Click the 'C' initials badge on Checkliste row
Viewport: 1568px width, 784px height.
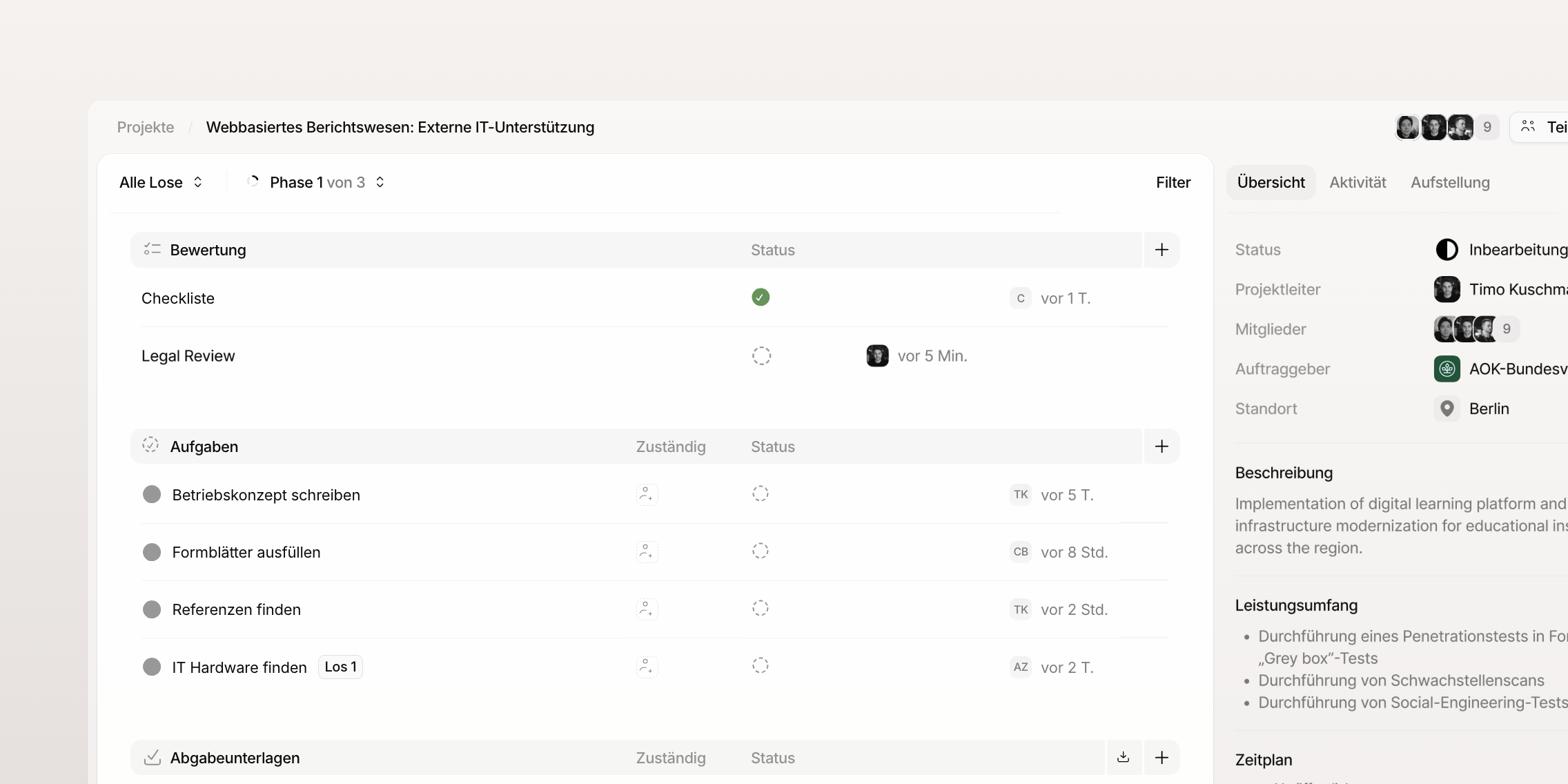tap(1021, 298)
